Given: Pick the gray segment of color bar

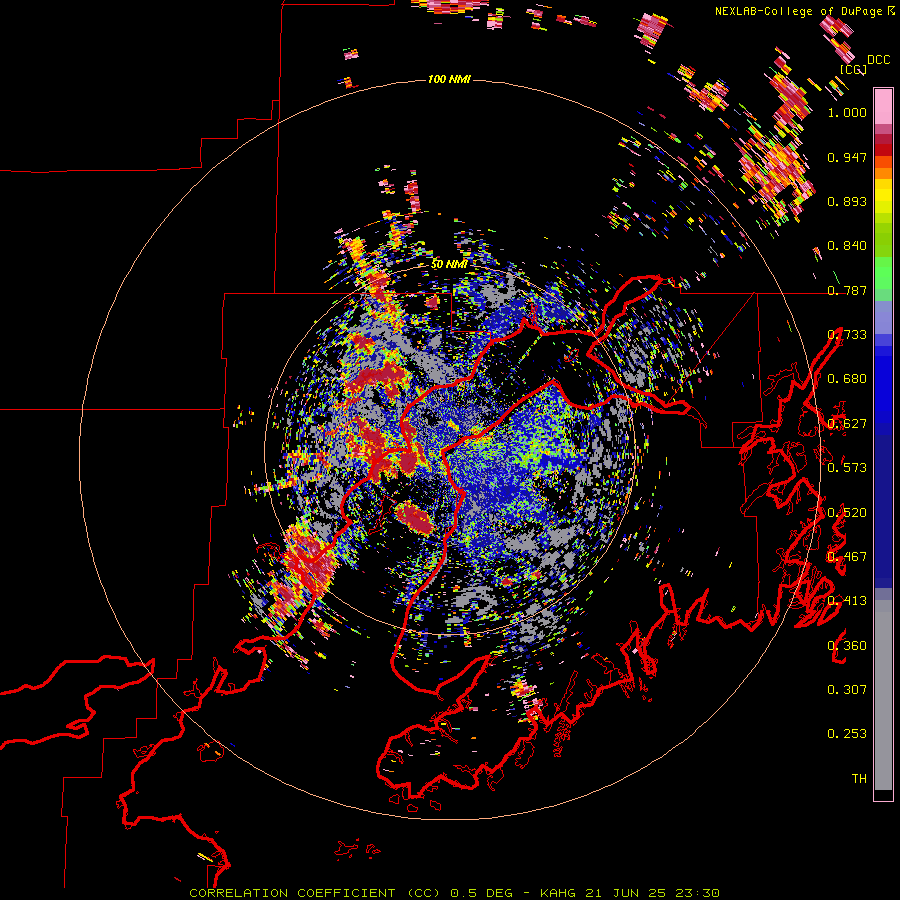Looking at the screenshot, I should 883,695.
